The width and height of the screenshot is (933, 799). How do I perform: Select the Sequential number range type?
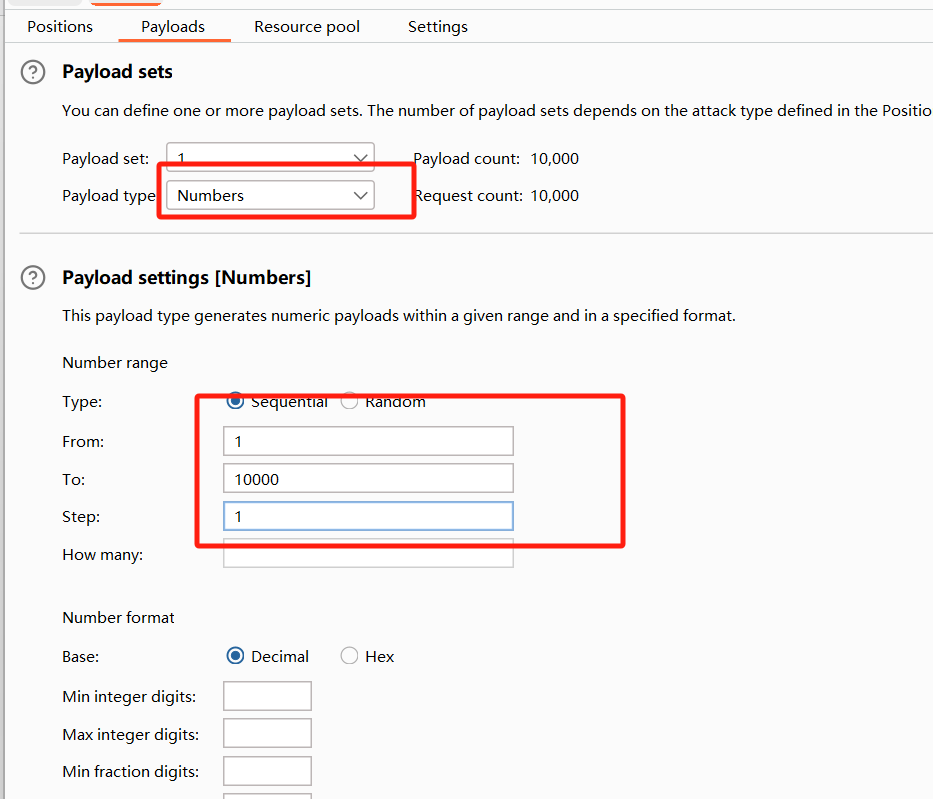[236, 402]
